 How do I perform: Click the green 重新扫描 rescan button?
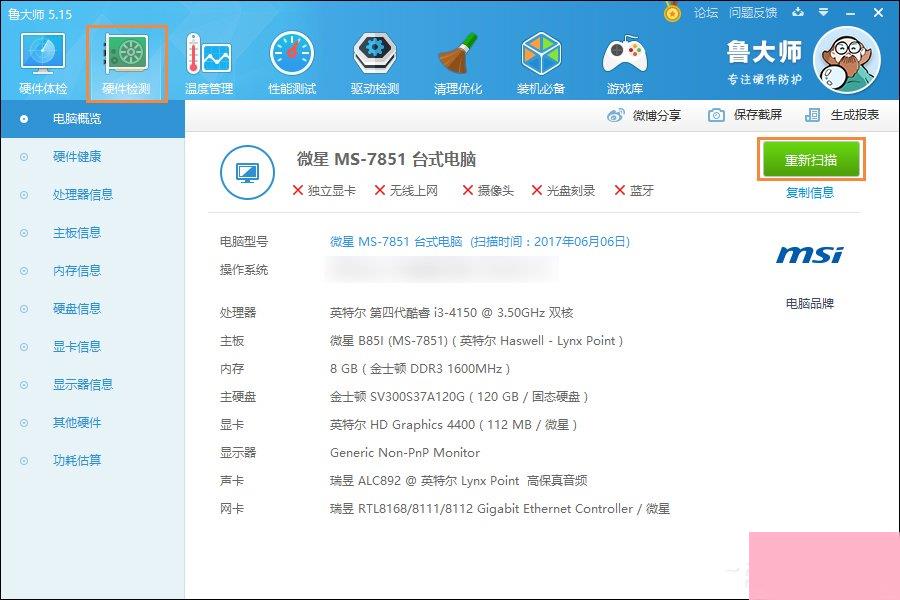coord(811,160)
